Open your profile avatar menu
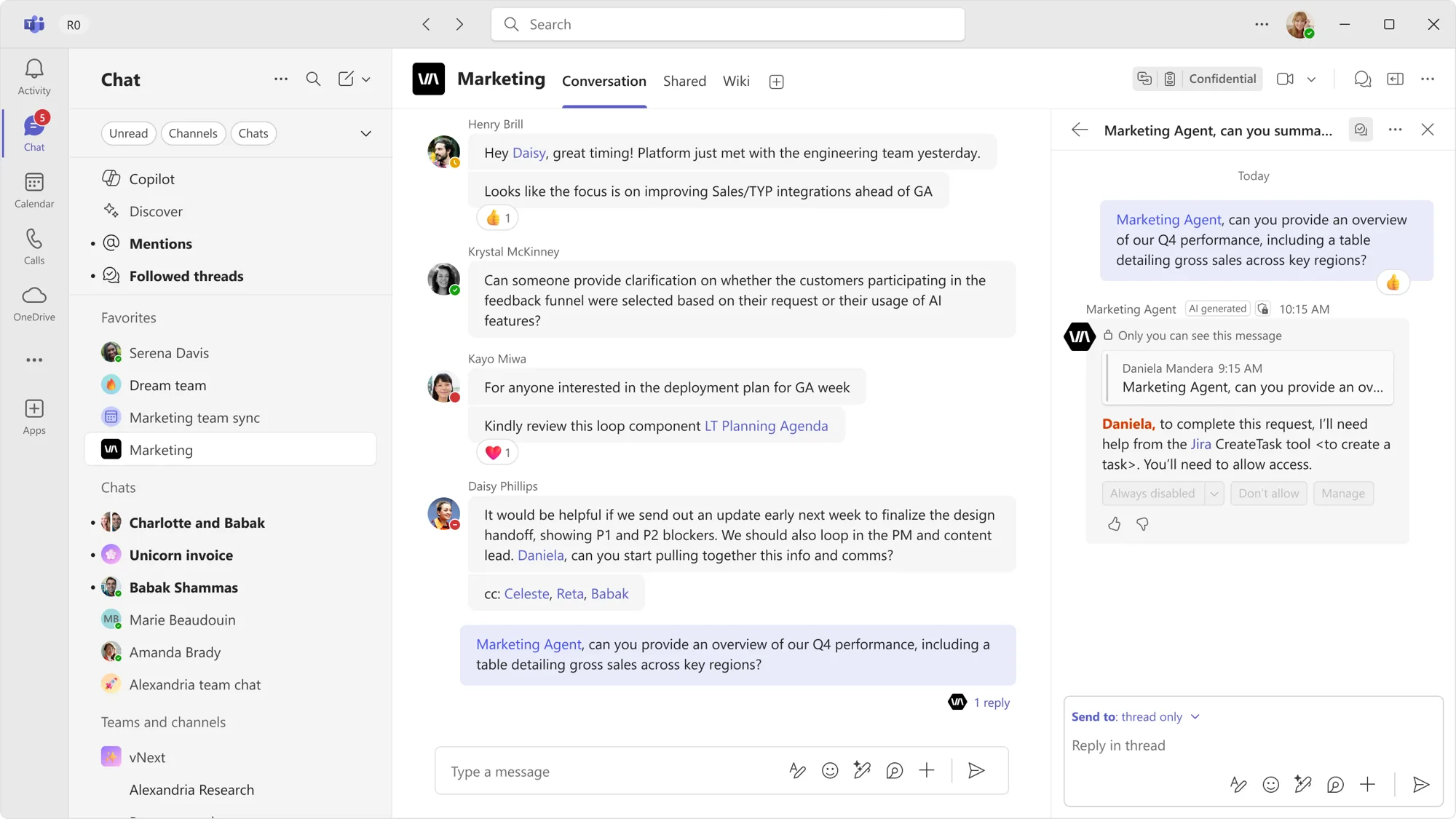Screen dimensions: 1456x819 [1299, 24]
